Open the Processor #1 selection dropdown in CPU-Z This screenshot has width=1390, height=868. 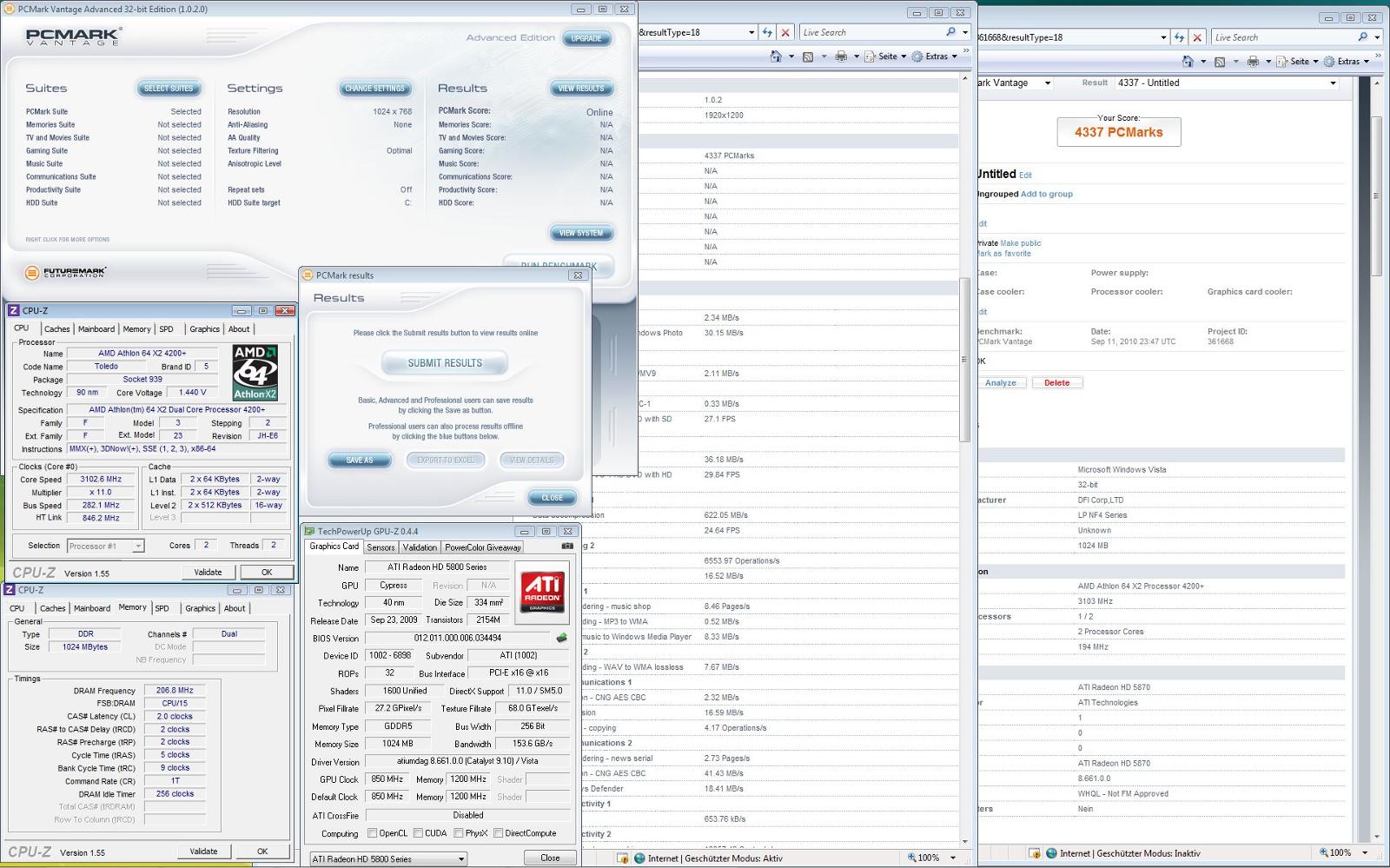click(x=105, y=546)
